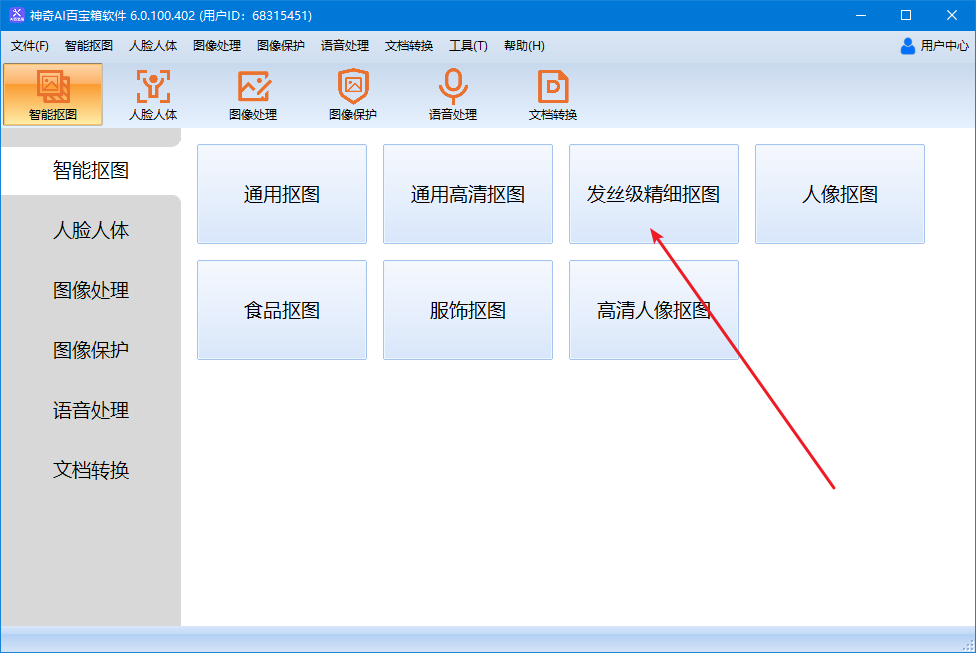Open the 语音处理 microphone toolbar icon
Image resolution: width=976 pixels, height=653 pixels.
tap(453, 95)
